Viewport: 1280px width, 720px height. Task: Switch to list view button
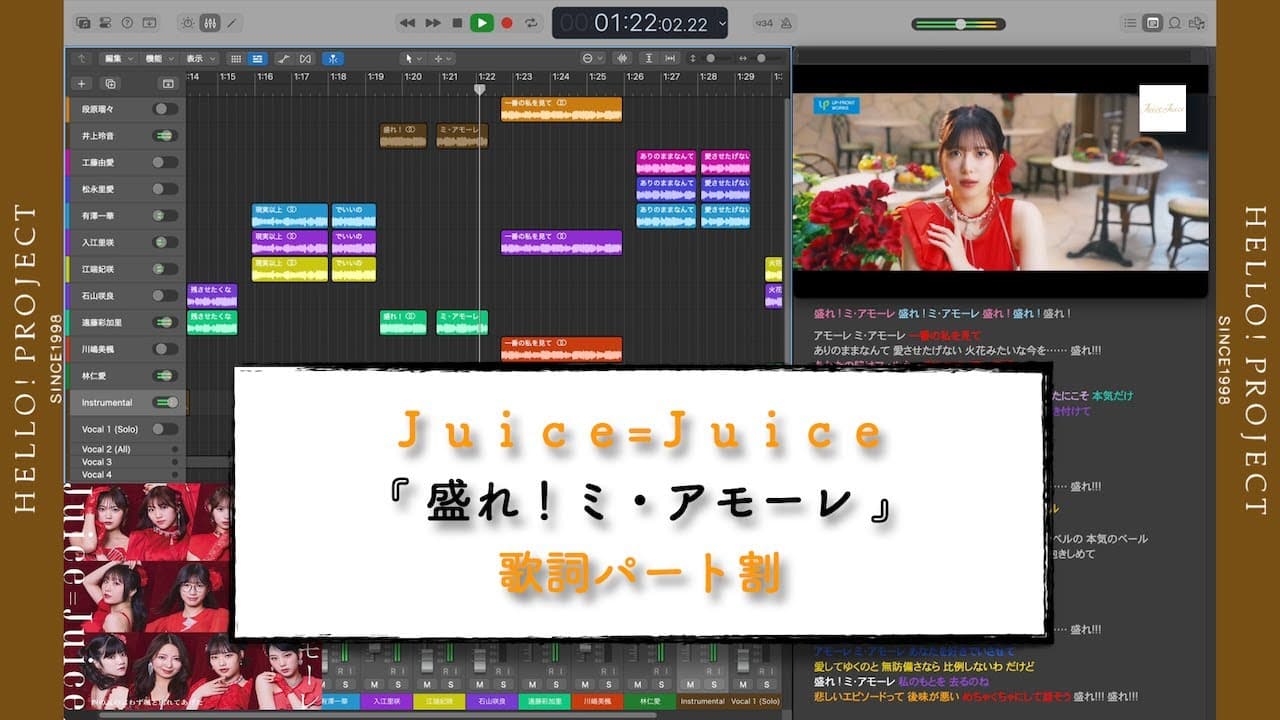257,59
